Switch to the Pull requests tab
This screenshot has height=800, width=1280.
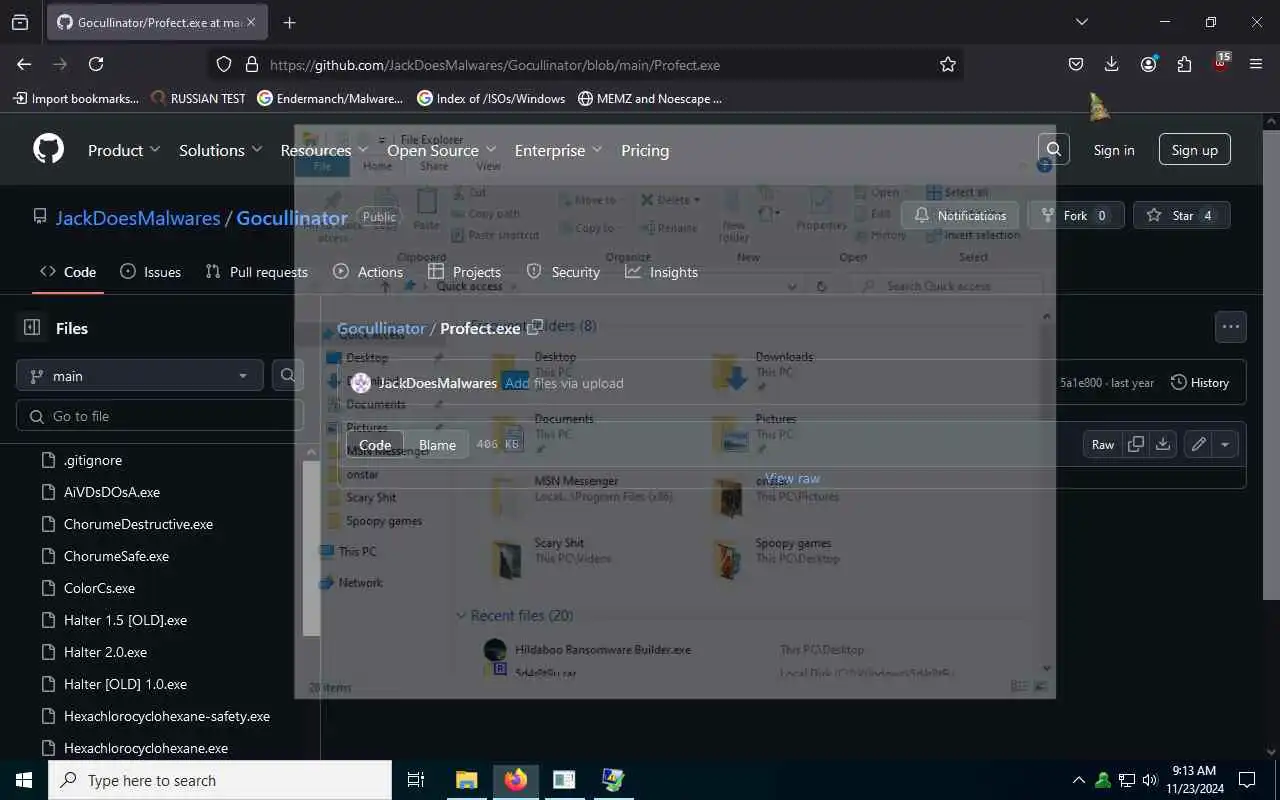(x=256, y=272)
